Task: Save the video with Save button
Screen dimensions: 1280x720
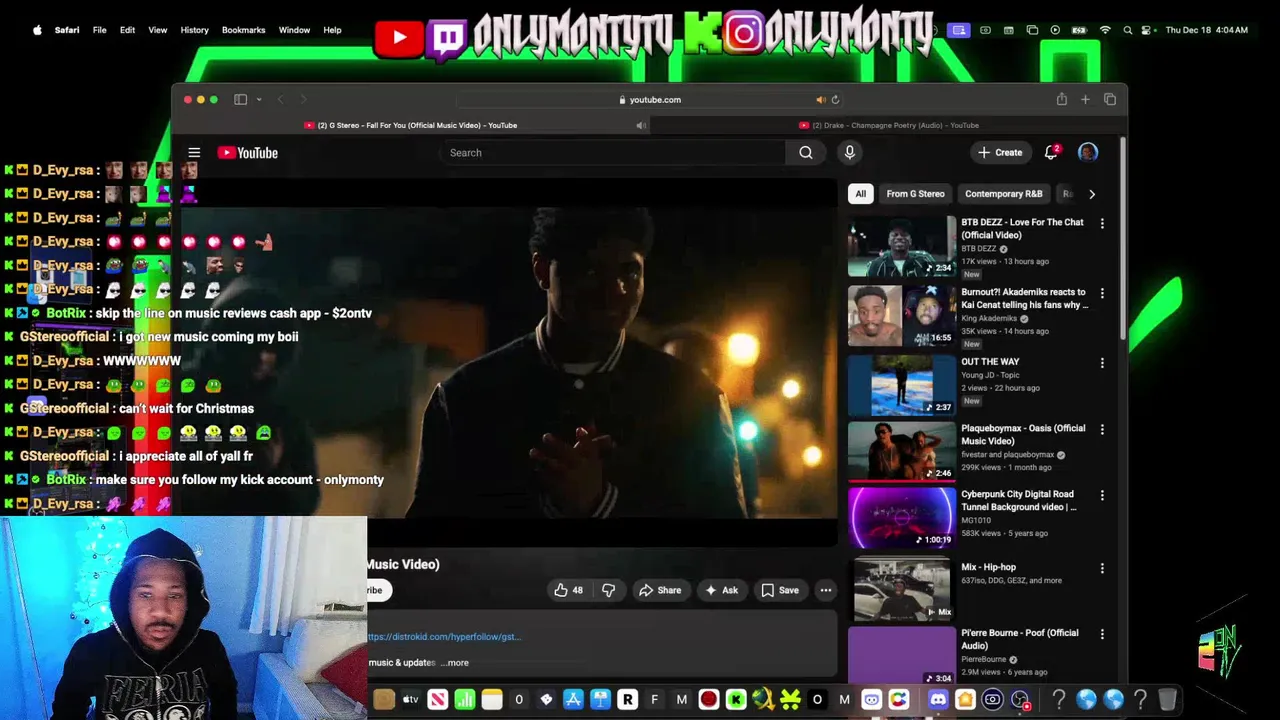Action: pos(780,590)
